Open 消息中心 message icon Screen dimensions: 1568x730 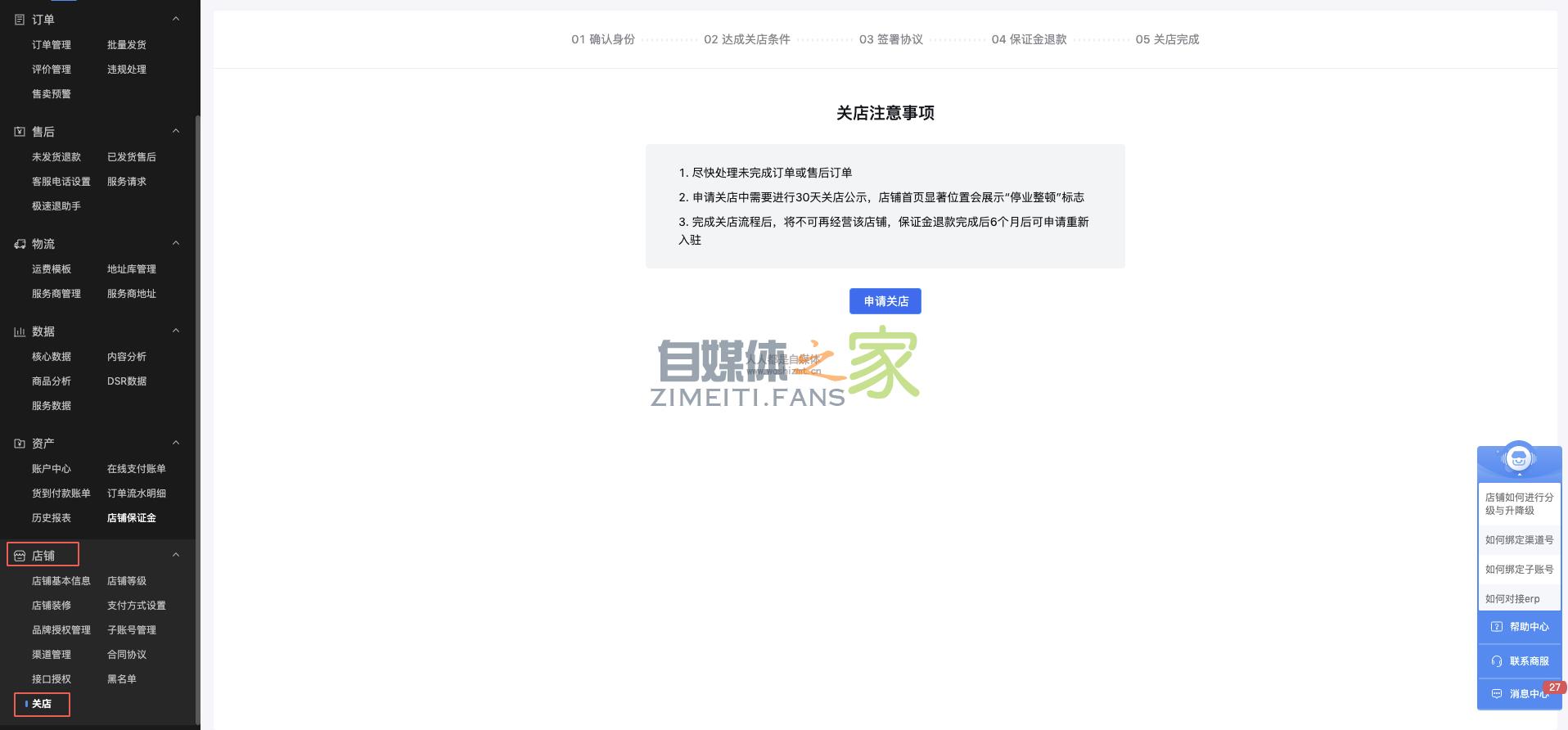tap(1497, 694)
